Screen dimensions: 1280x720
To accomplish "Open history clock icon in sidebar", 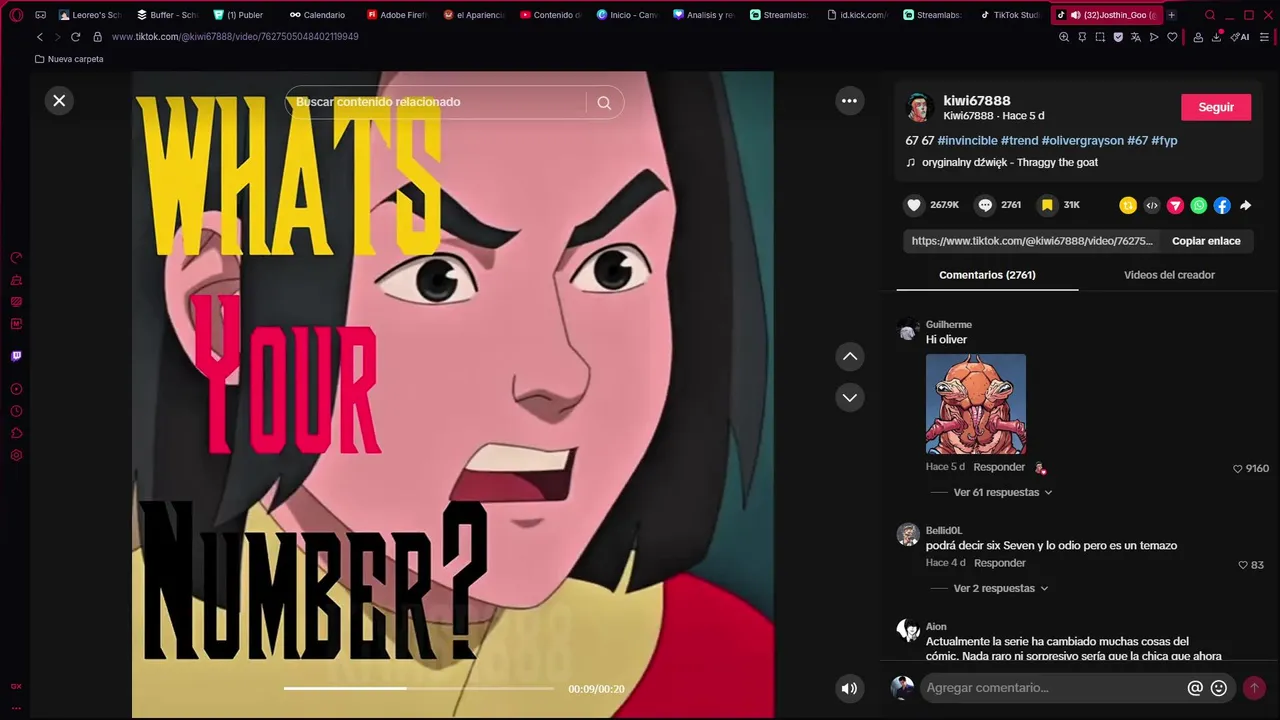I will 16,411.
